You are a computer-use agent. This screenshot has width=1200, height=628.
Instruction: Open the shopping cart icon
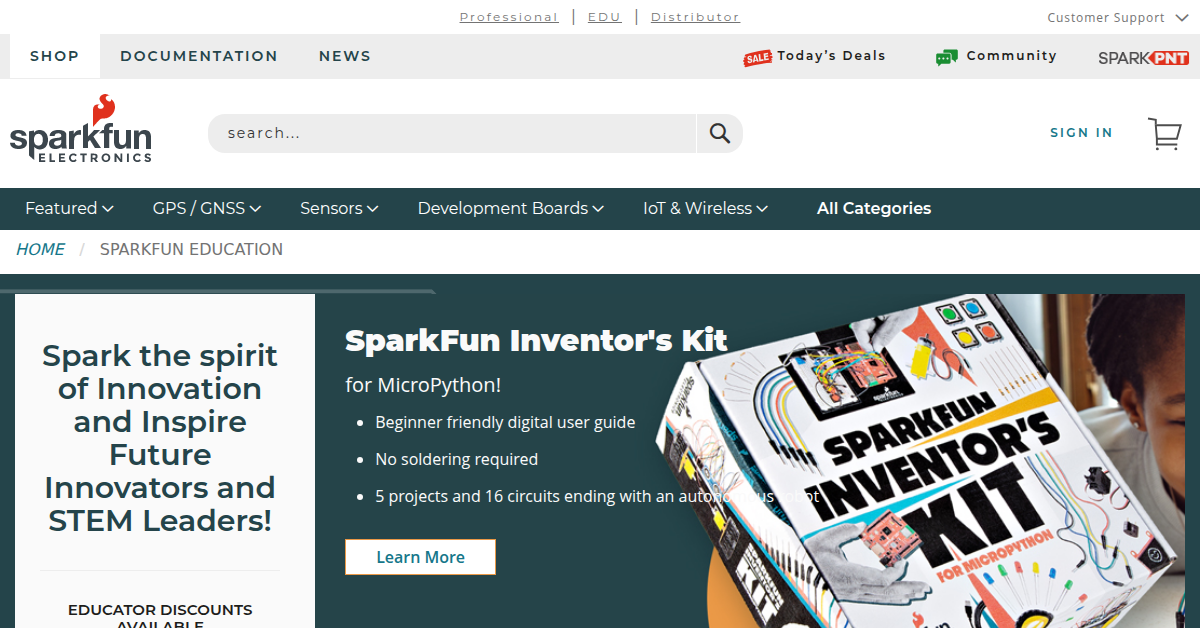pyautogui.click(x=1164, y=134)
